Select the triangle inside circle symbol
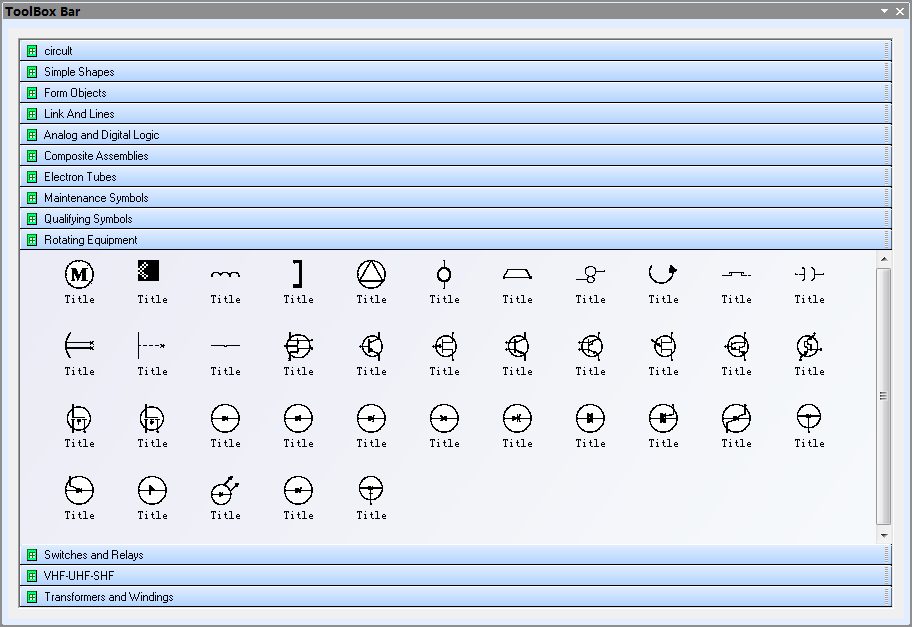The height and width of the screenshot is (627, 912). pos(371,274)
